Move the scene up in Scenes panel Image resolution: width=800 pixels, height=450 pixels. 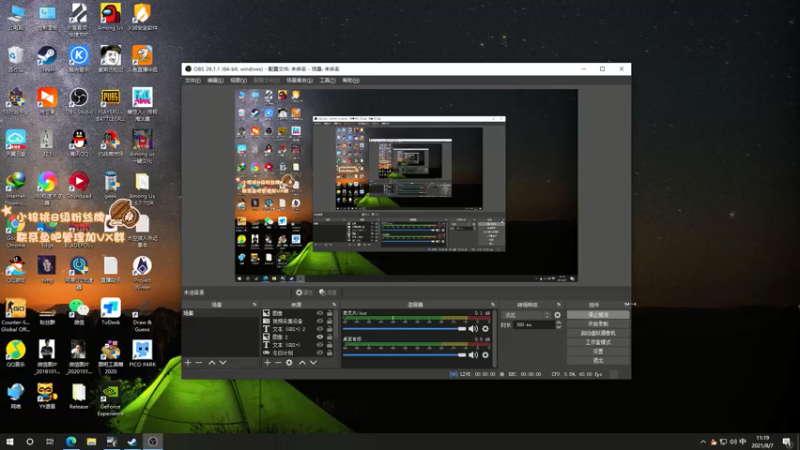point(212,362)
